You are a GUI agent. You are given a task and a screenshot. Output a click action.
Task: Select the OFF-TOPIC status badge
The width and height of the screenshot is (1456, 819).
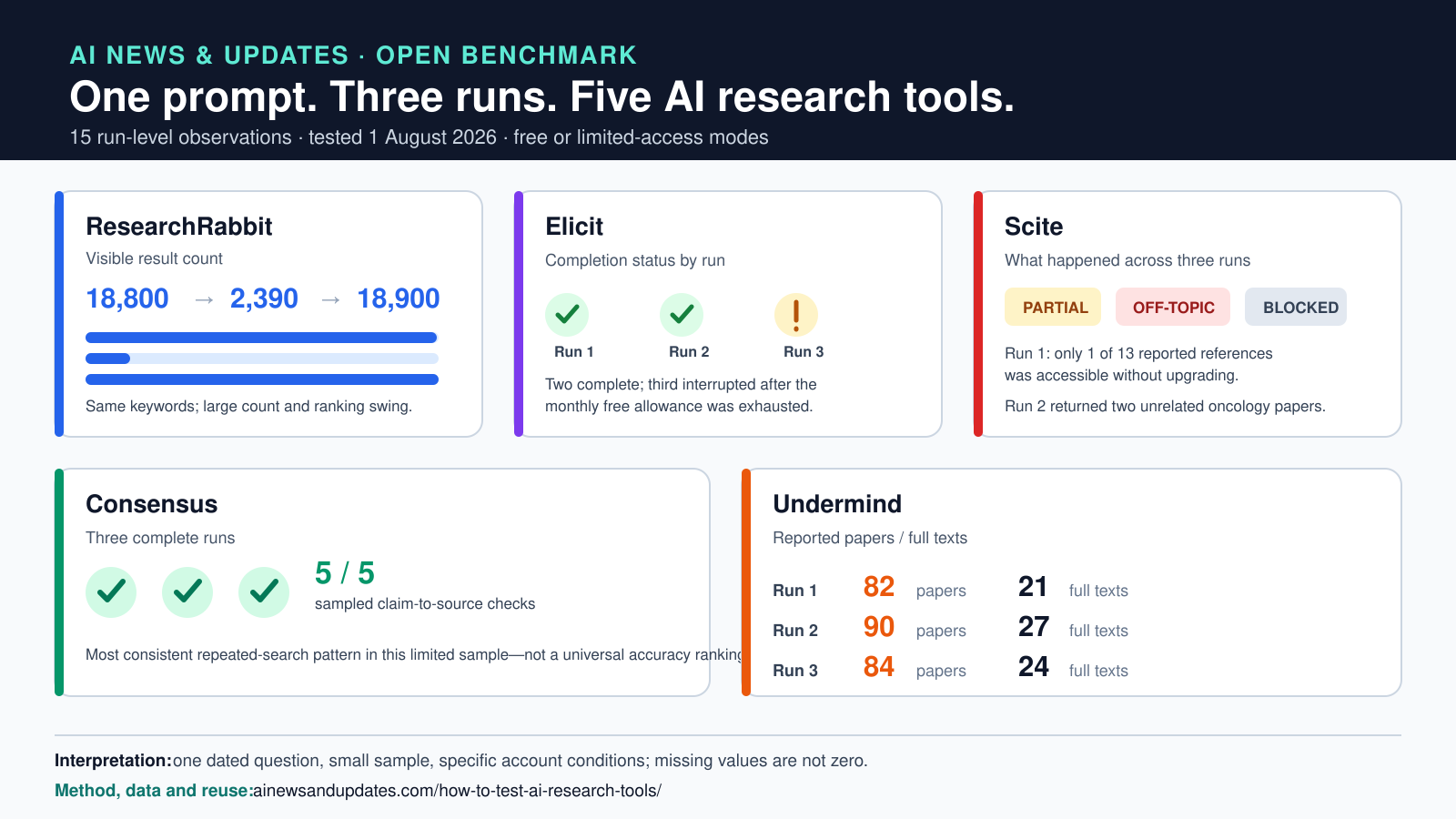[1173, 307]
